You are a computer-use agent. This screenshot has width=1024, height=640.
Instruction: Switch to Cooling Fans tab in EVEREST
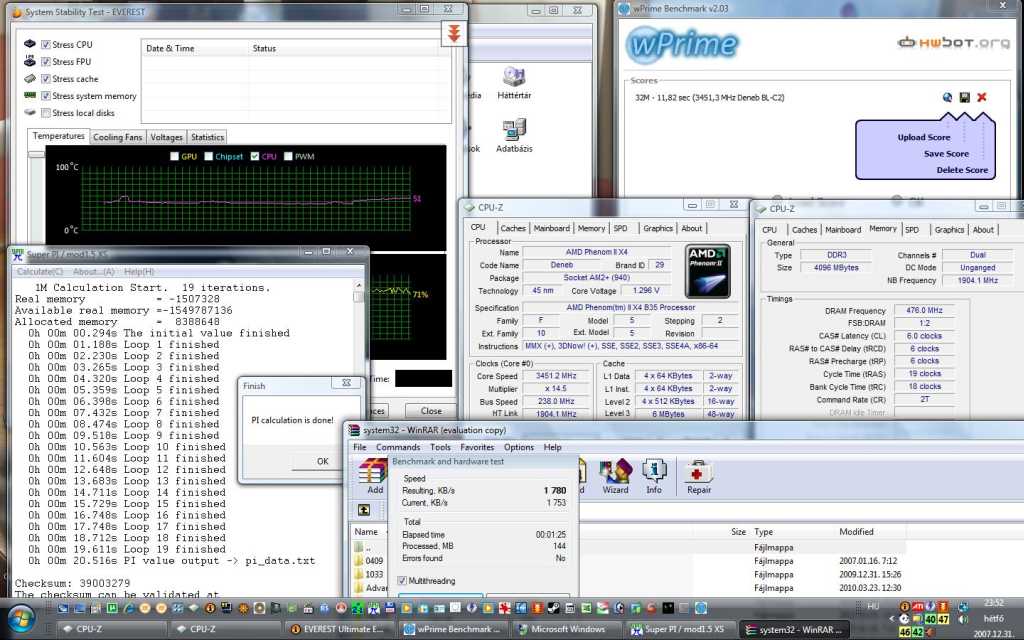[118, 137]
